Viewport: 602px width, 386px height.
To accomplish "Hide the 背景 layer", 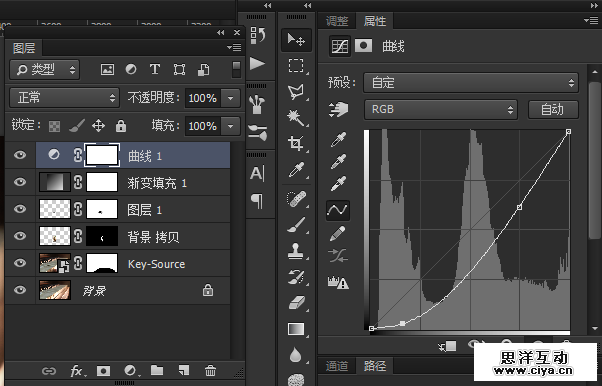I will [20, 290].
